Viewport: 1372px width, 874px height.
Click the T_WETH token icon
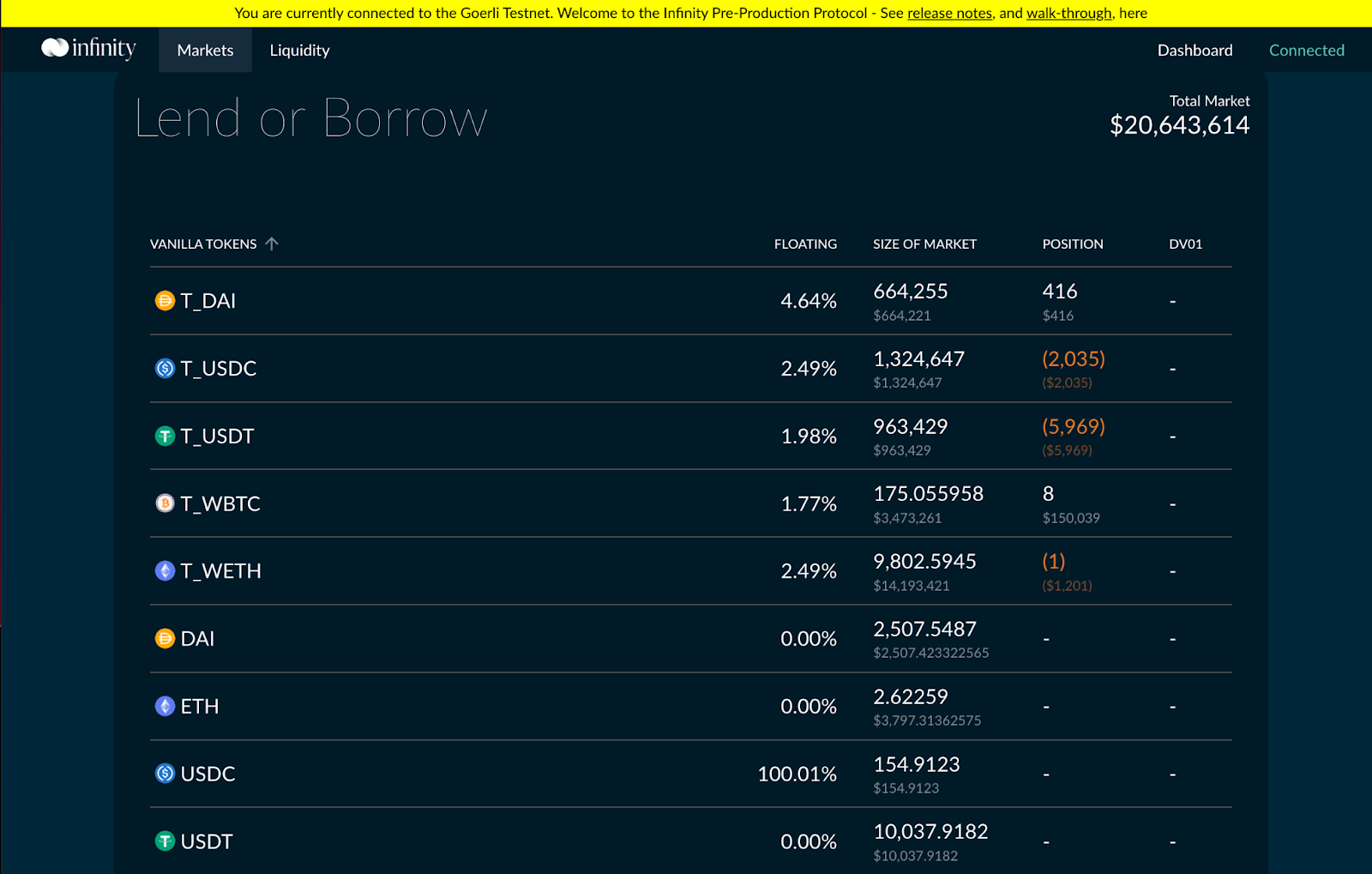pos(165,571)
